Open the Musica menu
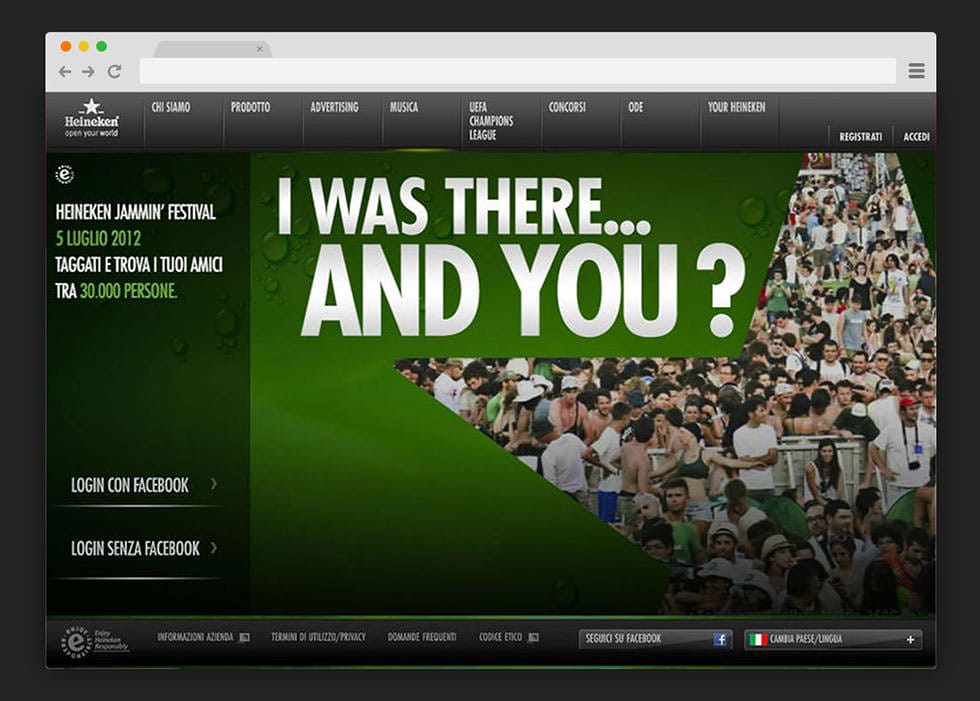980x701 pixels. click(404, 107)
